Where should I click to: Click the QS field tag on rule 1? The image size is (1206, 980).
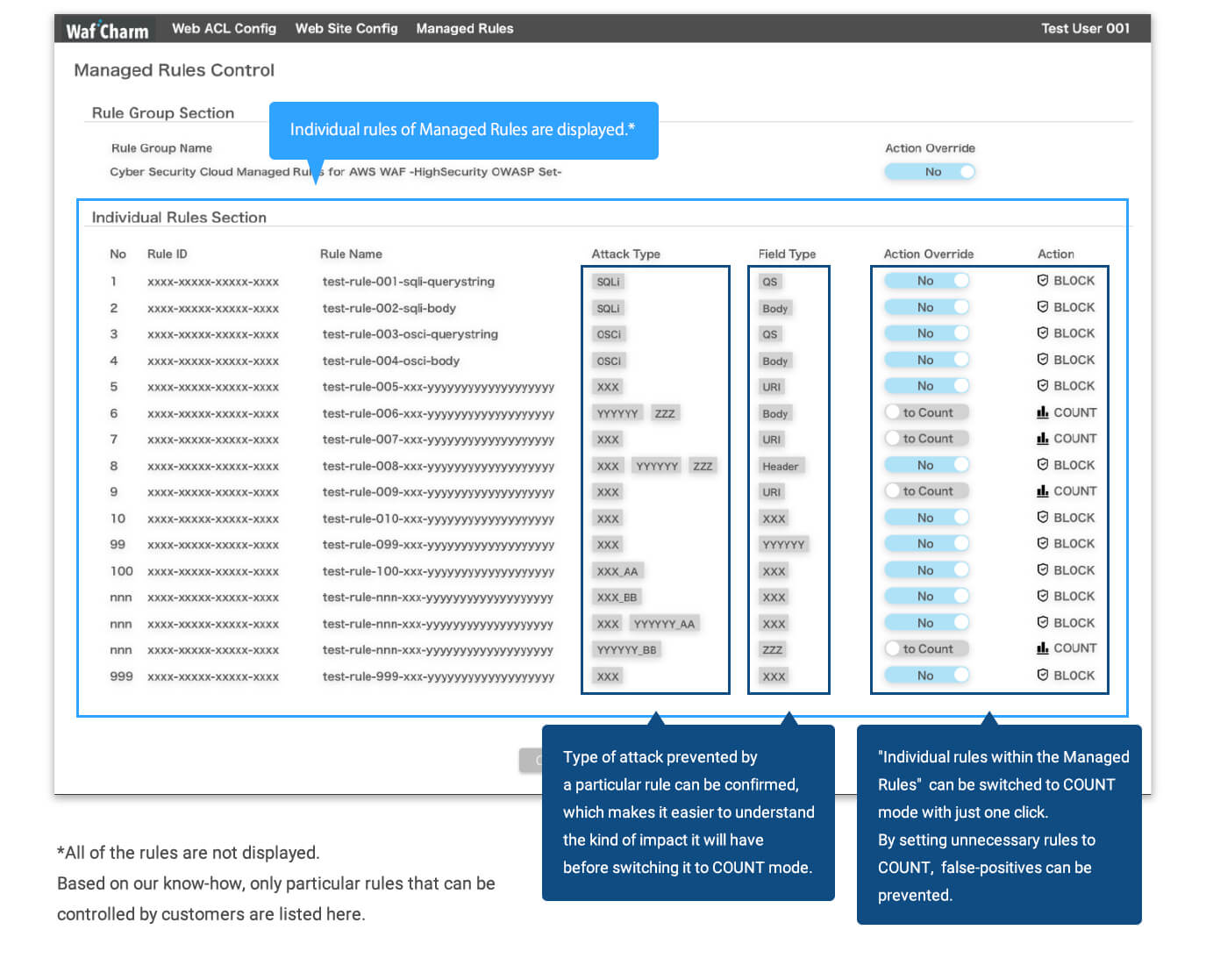click(x=770, y=282)
